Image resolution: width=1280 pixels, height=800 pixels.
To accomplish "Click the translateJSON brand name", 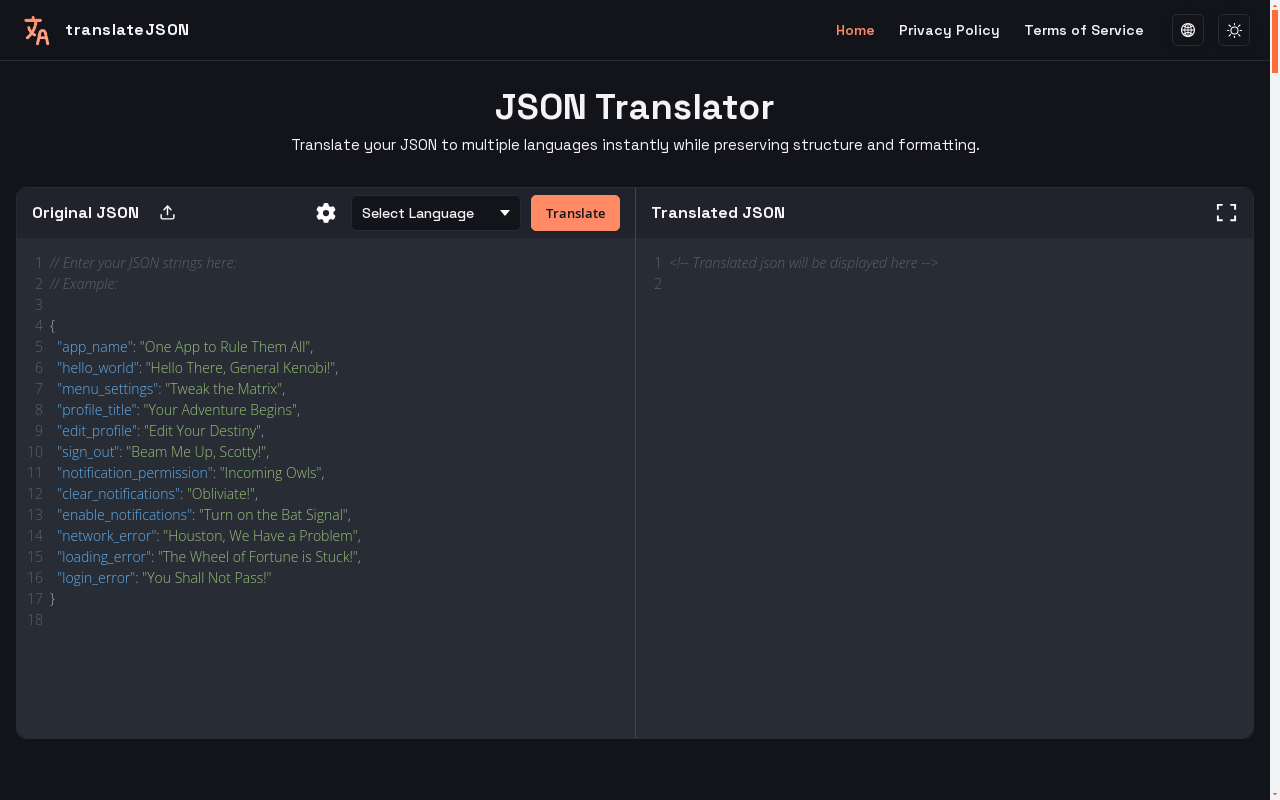I will 127,29.
